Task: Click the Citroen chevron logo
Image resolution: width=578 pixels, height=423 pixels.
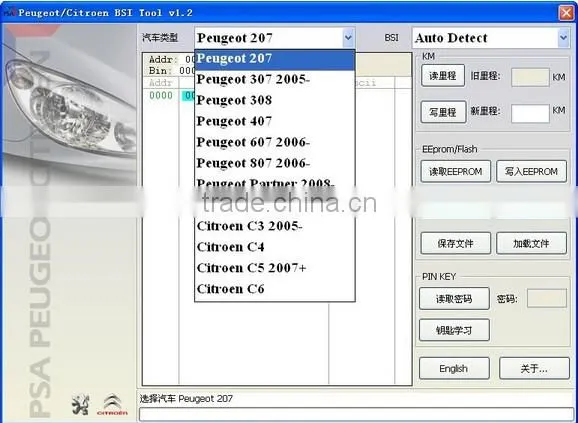Action: [112, 405]
